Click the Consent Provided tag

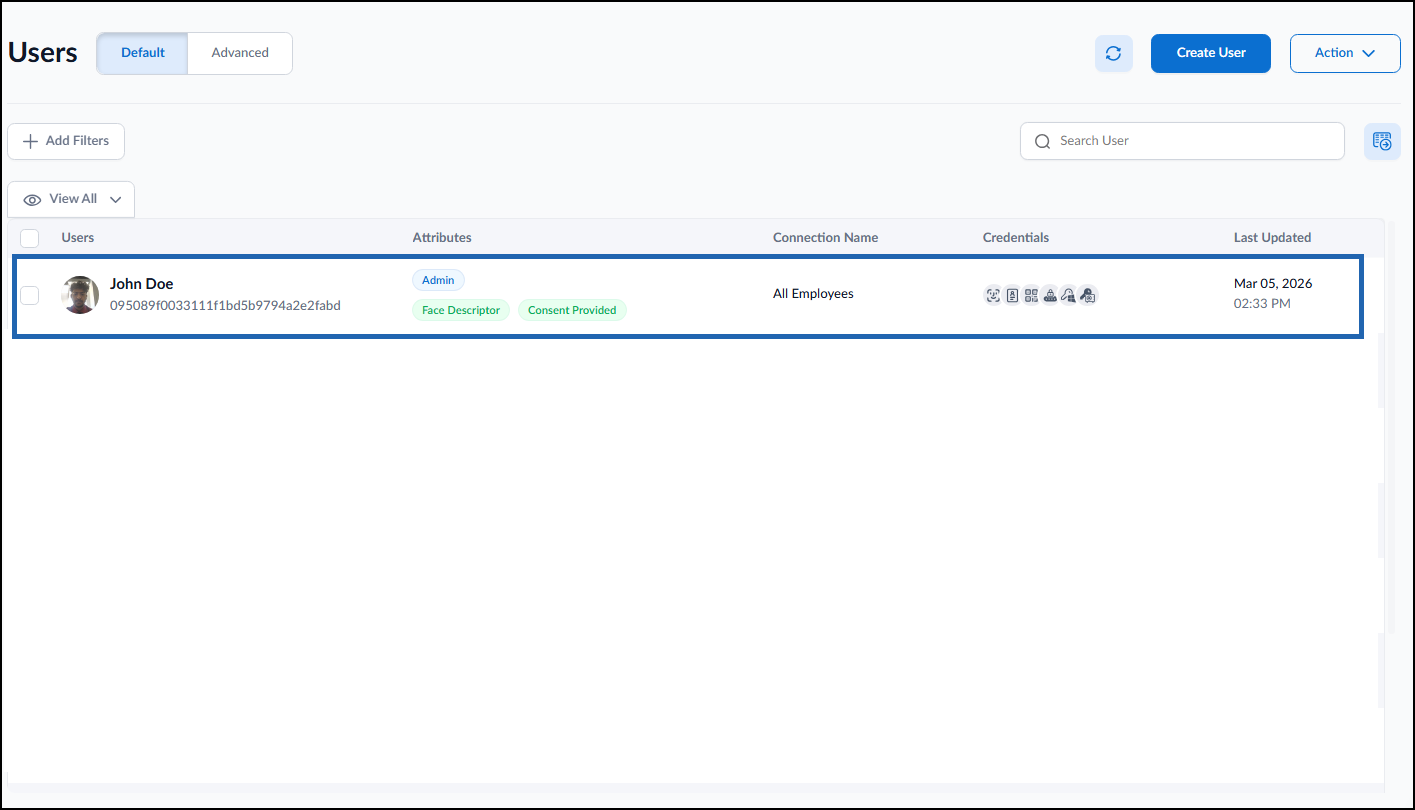click(x=572, y=310)
